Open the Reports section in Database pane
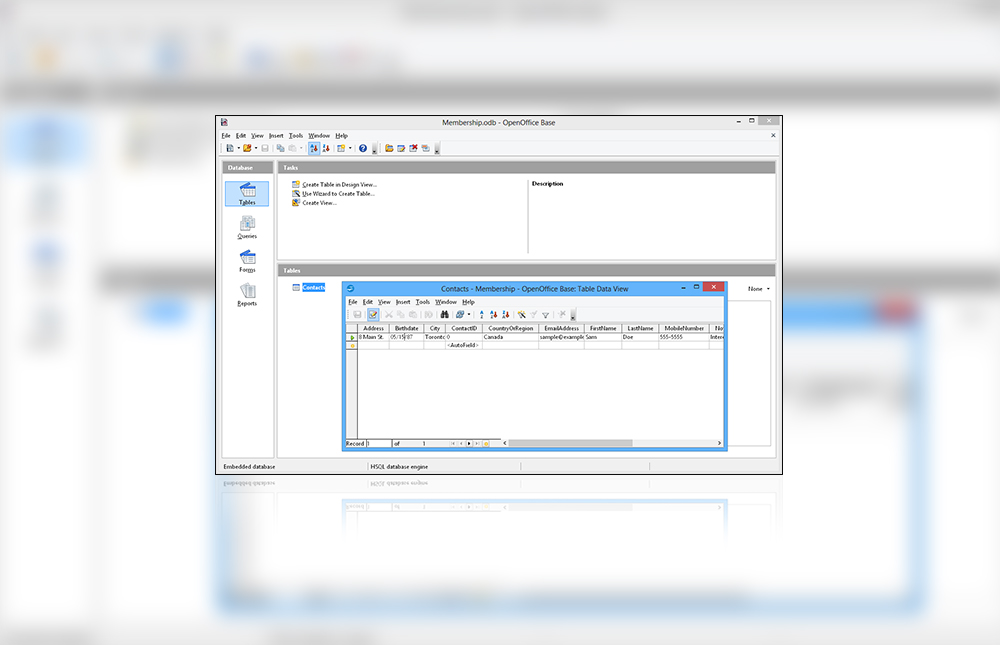 tap(247, 295)
